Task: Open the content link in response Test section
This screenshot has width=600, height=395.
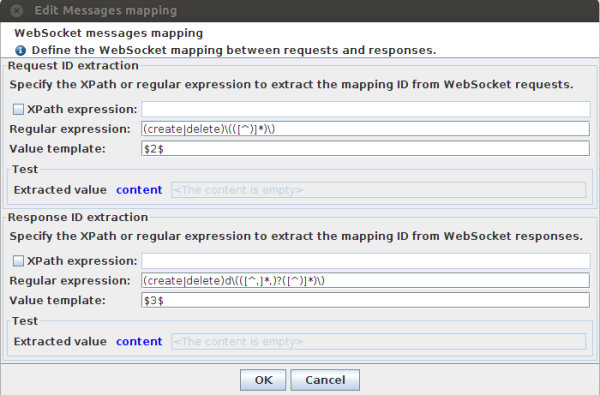Action: [139, 341]
